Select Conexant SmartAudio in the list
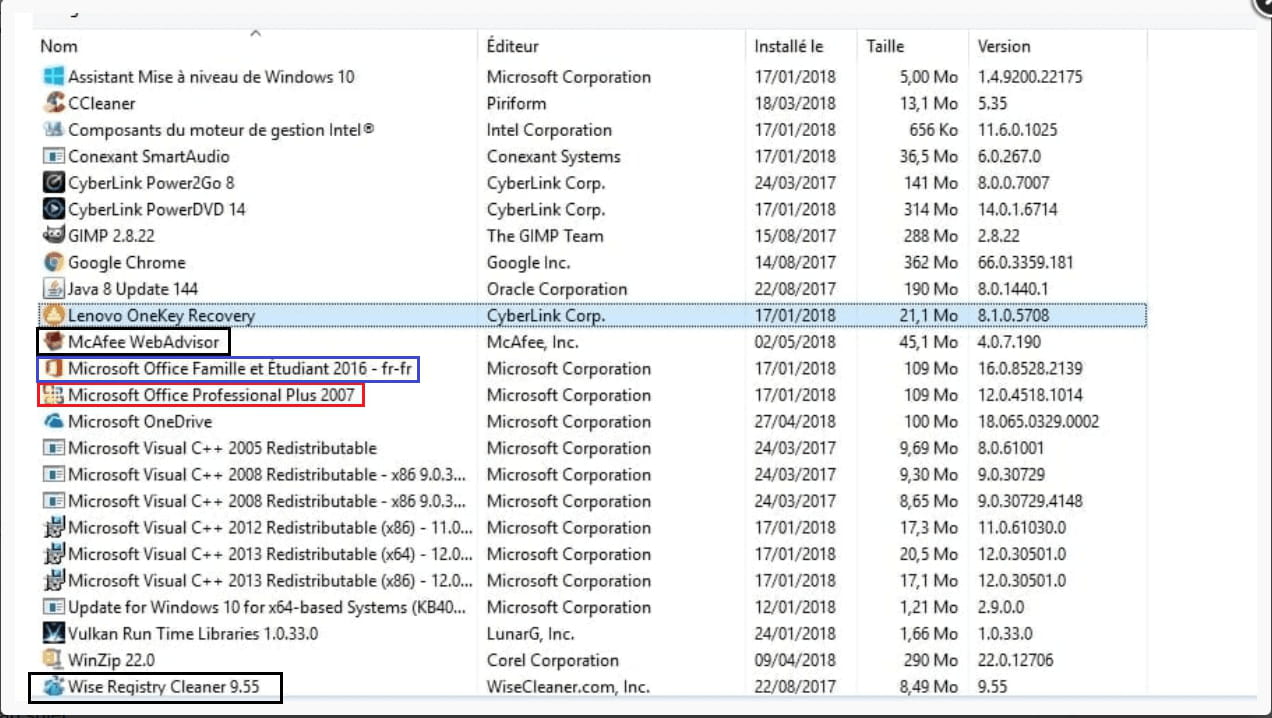The width and height of the screenshot is (1272, 718). (x=148, y=156)
